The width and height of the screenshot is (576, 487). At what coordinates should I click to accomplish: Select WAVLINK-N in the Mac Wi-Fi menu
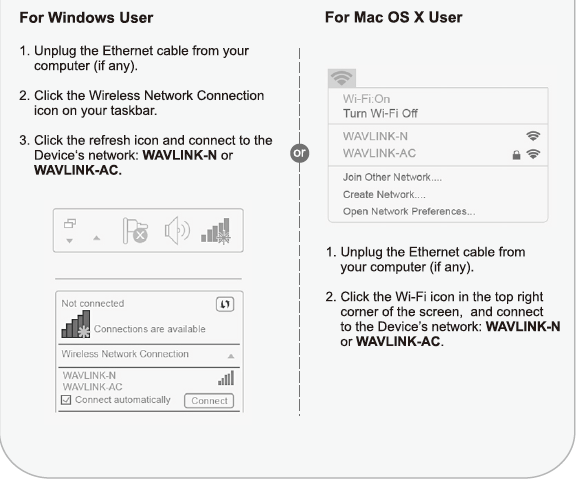pyautogui.click(x=375, y=136)
